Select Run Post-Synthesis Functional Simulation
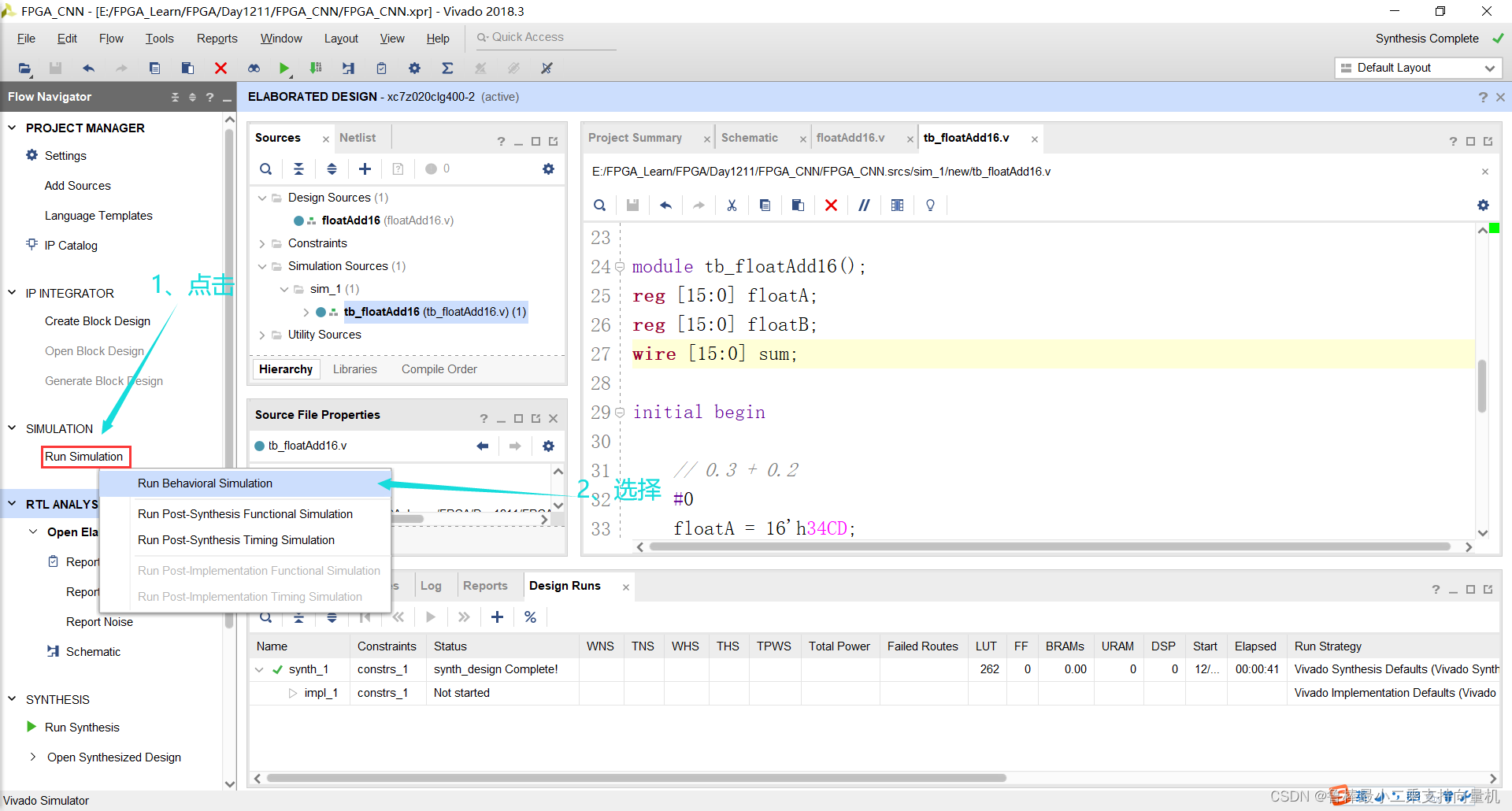Screen dimensions: 1512x811 click(246, 514)
